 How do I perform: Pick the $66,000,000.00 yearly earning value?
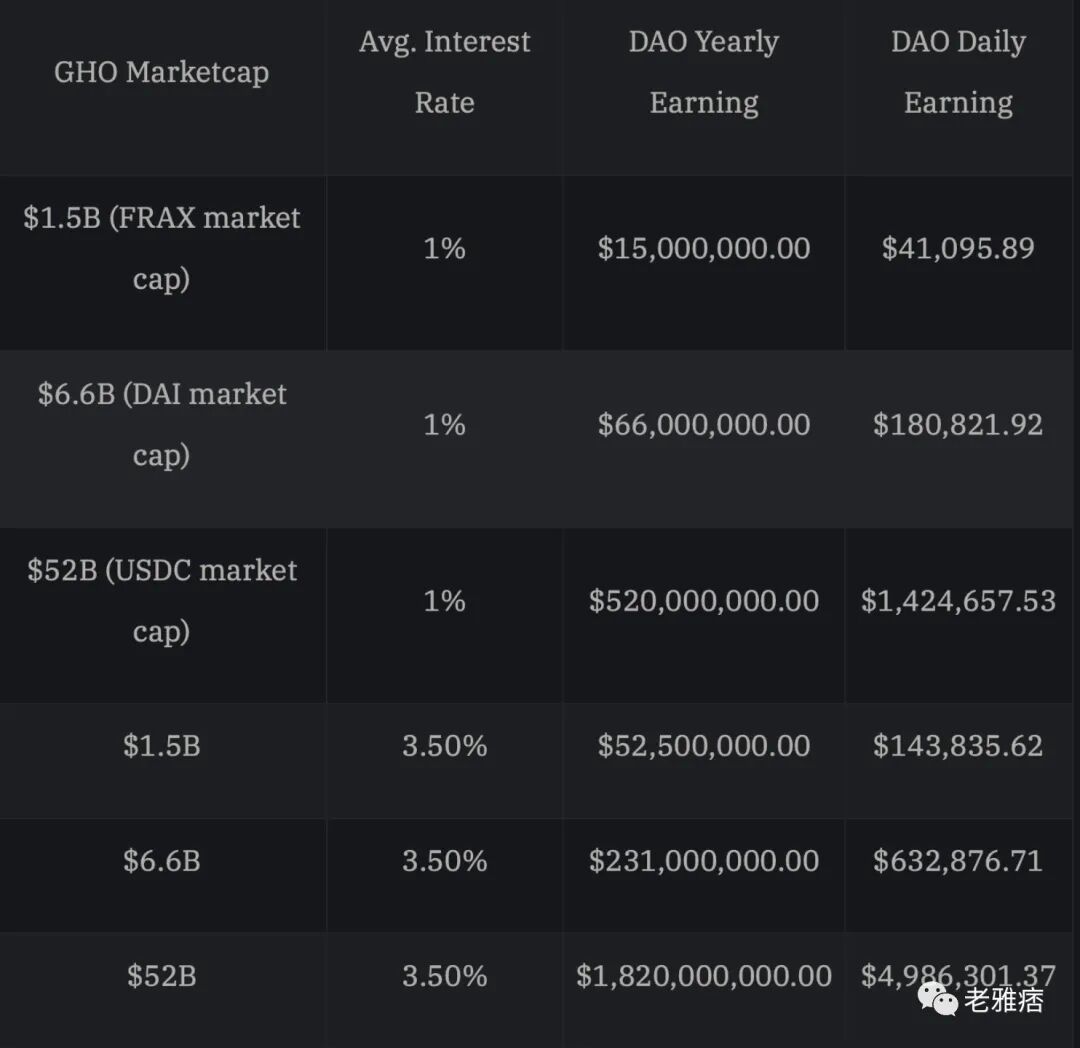(x=703, y=424)
